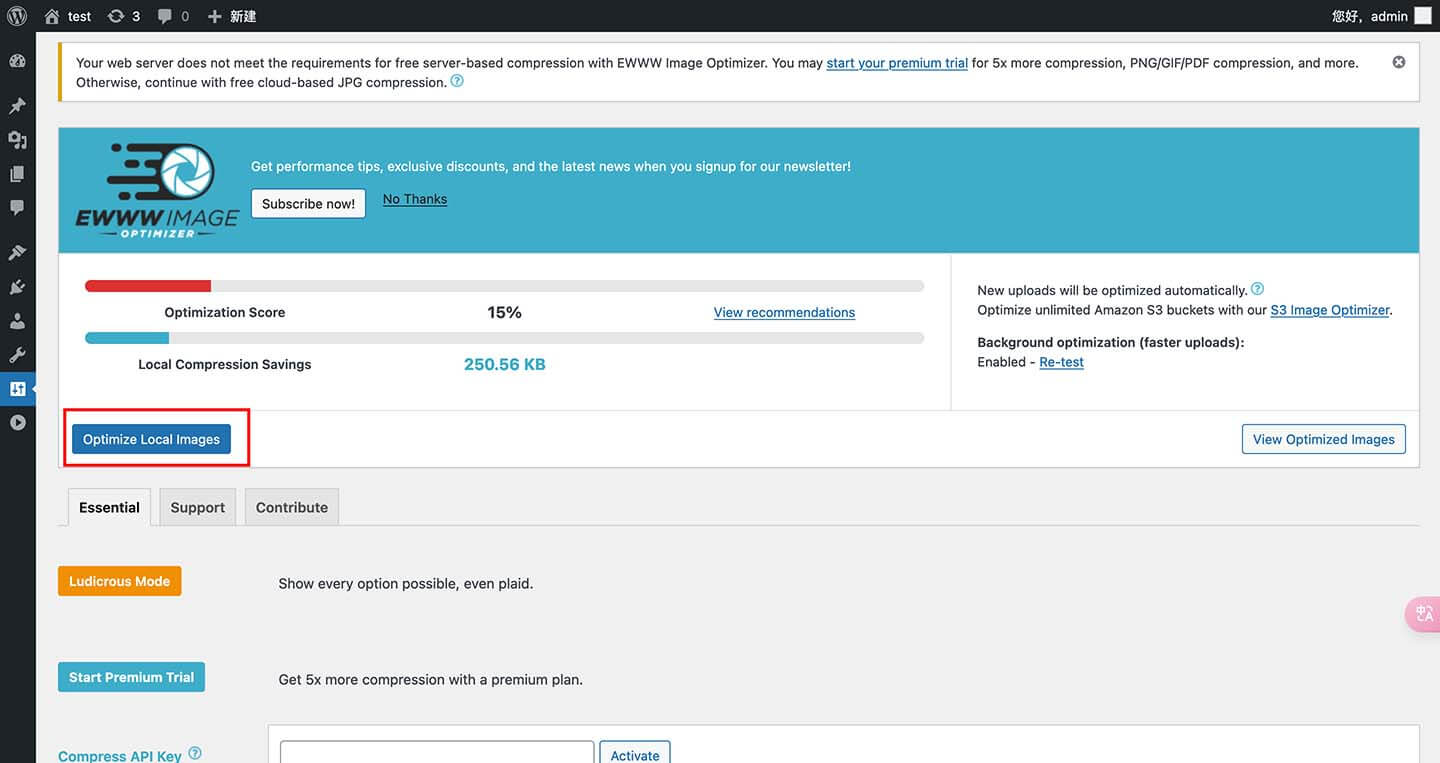Click the '250.56 KB' savings value

tap(504, 364)
